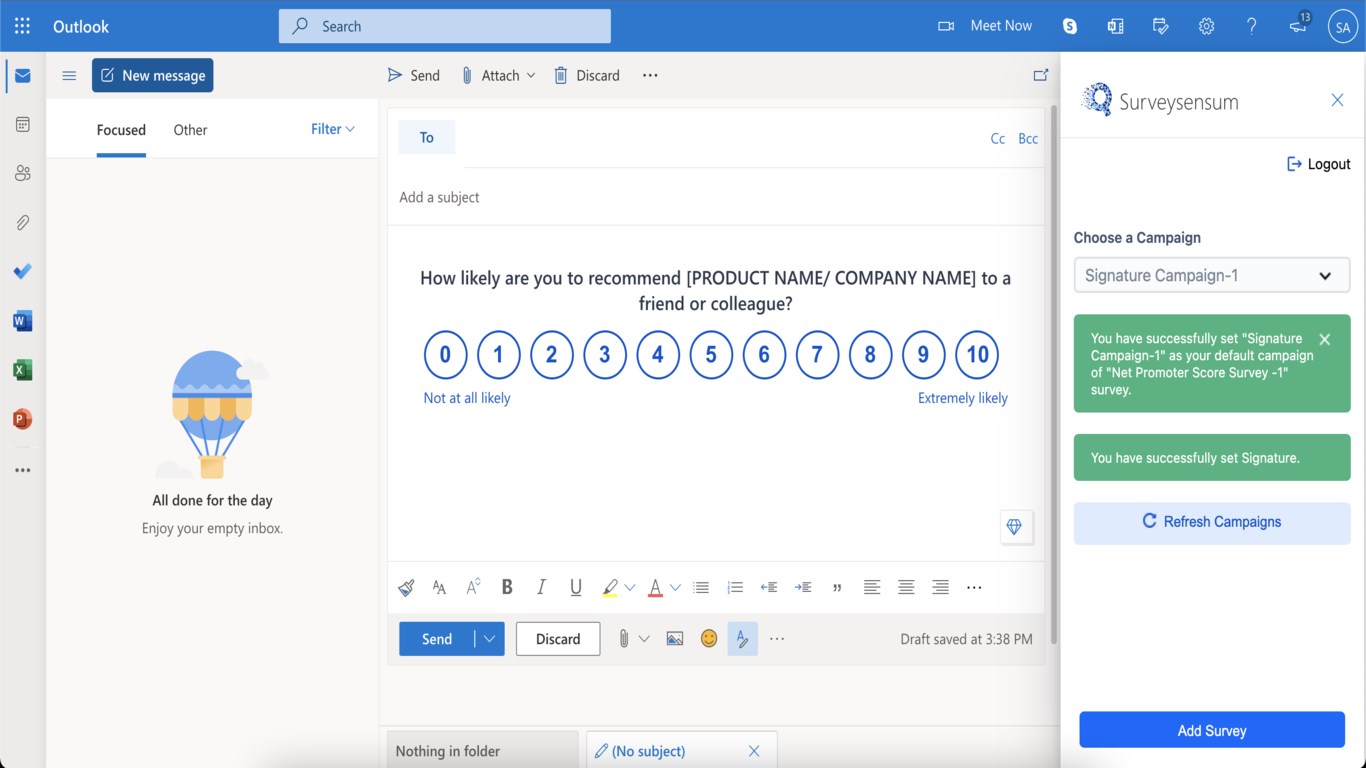1366x768 pixels.
Task: Open People in the left sidebar
Action: pos(22,173)
